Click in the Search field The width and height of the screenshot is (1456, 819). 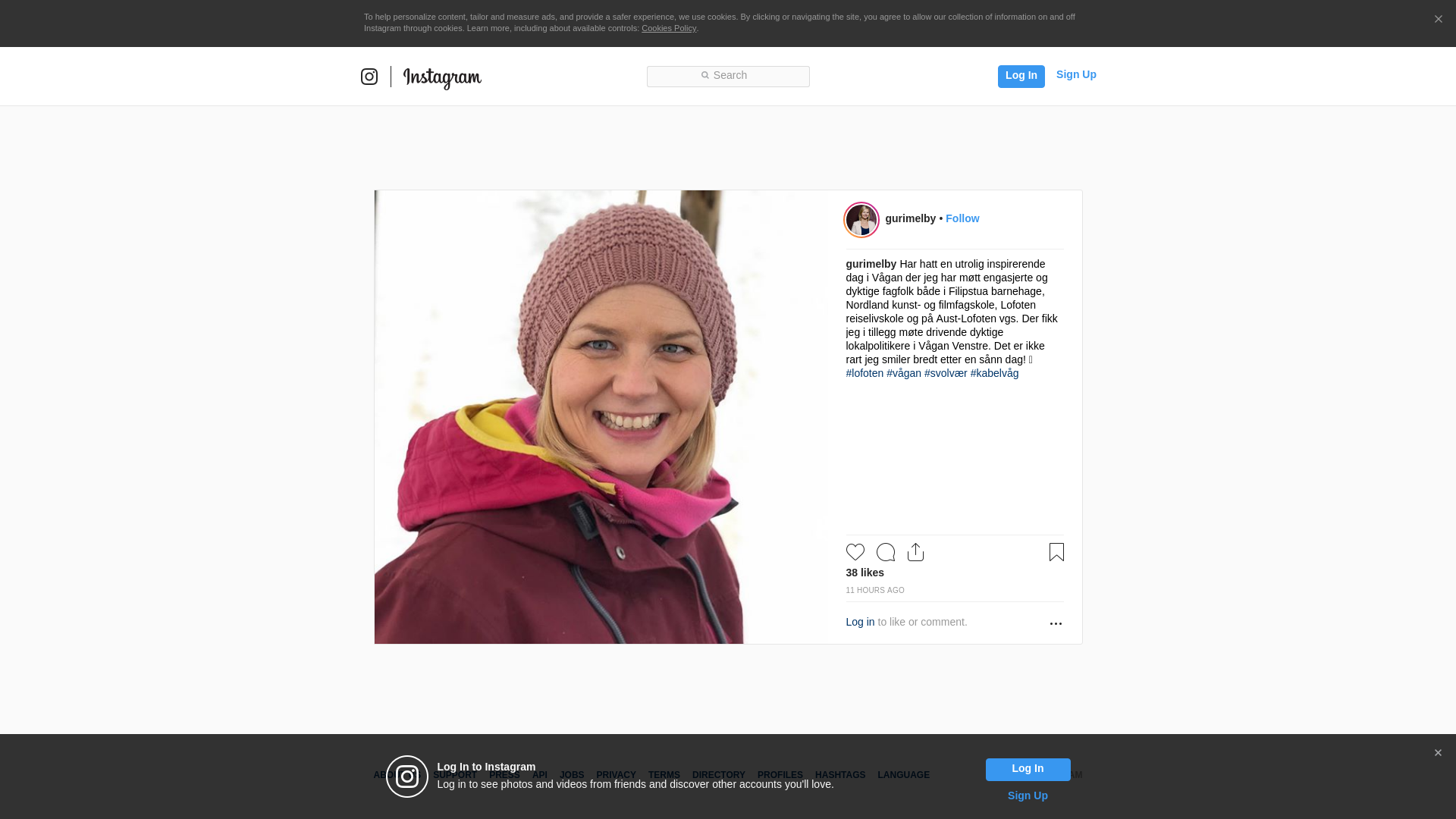coord(728,76)
